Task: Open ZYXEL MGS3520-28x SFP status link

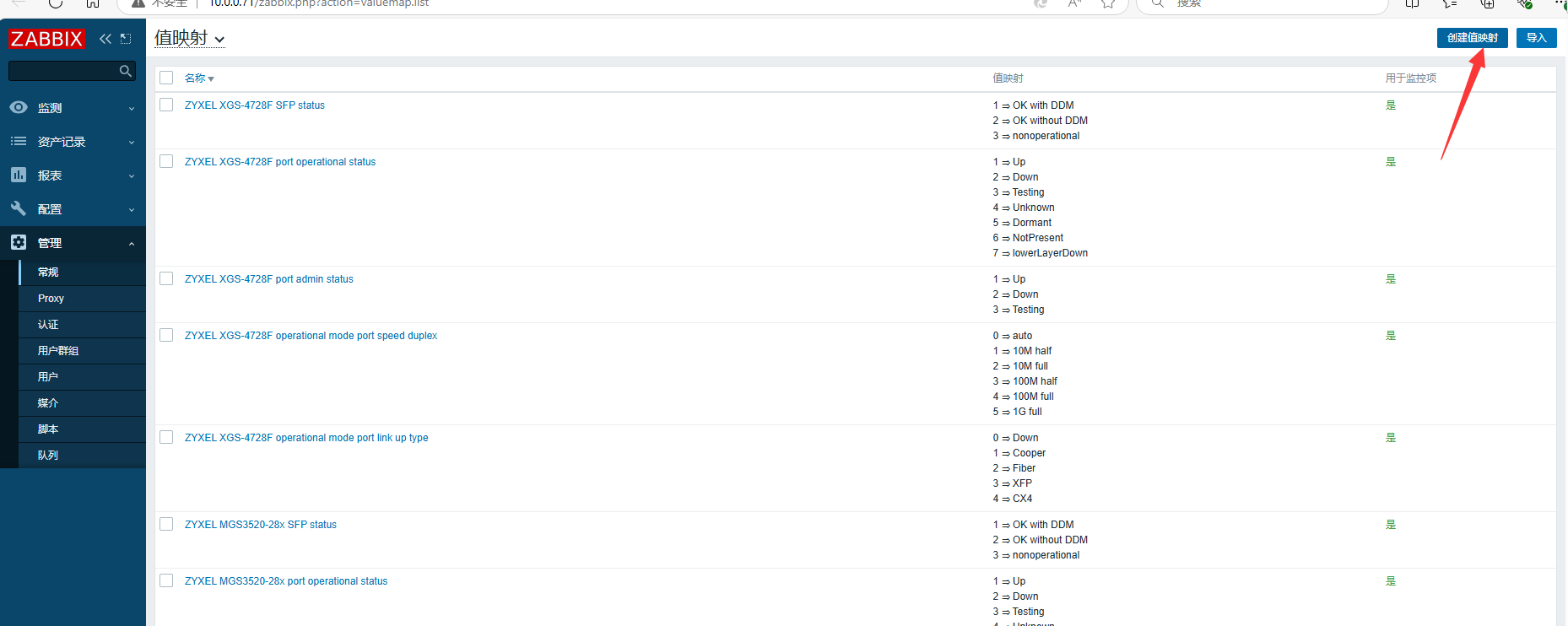Action: point(261,525)
